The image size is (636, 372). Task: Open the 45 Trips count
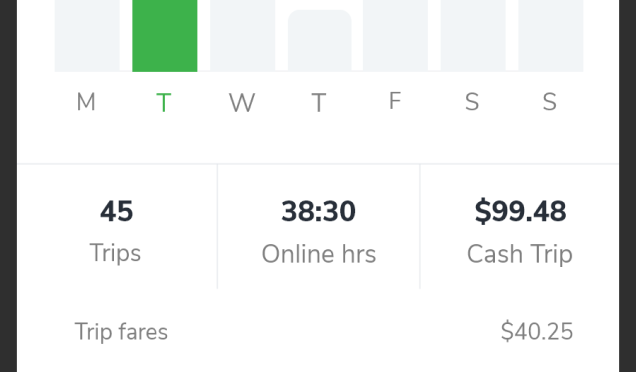coord(116,211)
